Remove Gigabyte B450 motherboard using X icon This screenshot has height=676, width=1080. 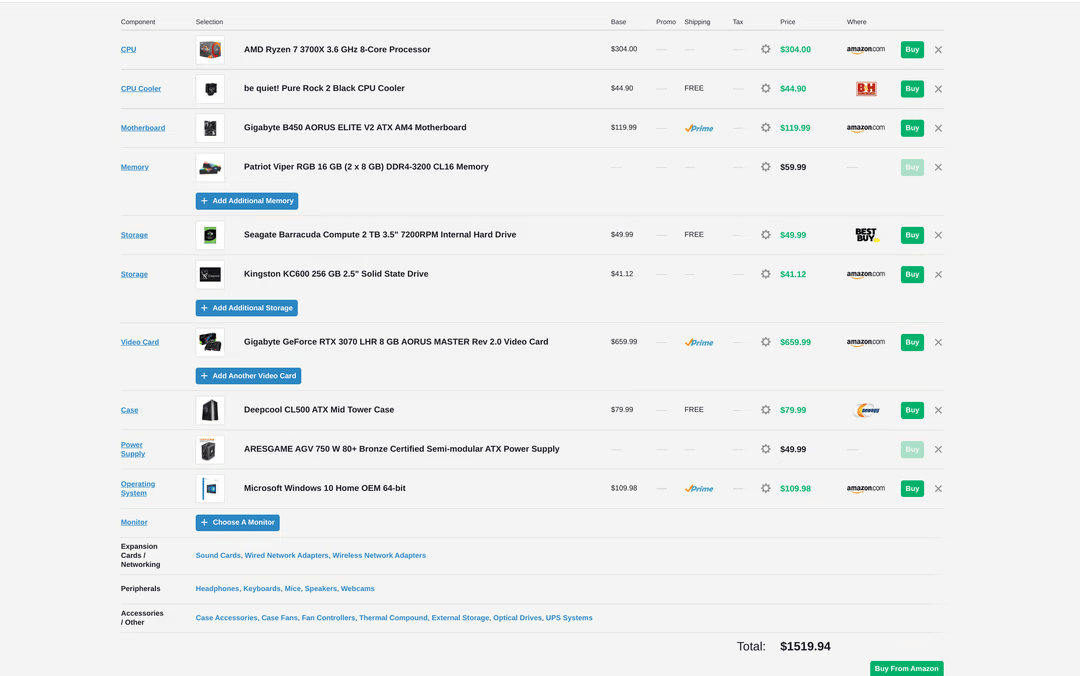[x=938, y=128]
